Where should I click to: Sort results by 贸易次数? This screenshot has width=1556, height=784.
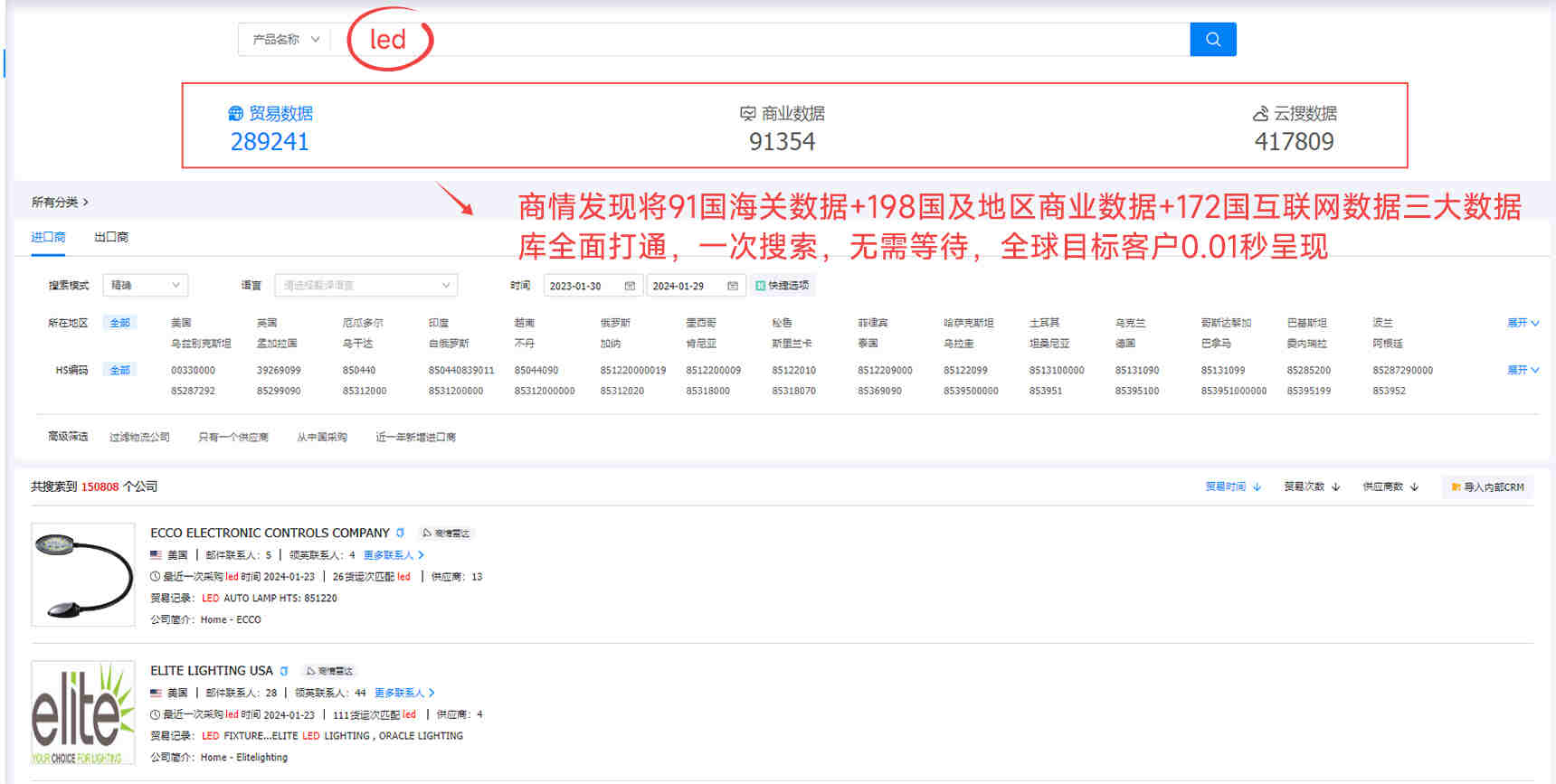click(1312, 486)
